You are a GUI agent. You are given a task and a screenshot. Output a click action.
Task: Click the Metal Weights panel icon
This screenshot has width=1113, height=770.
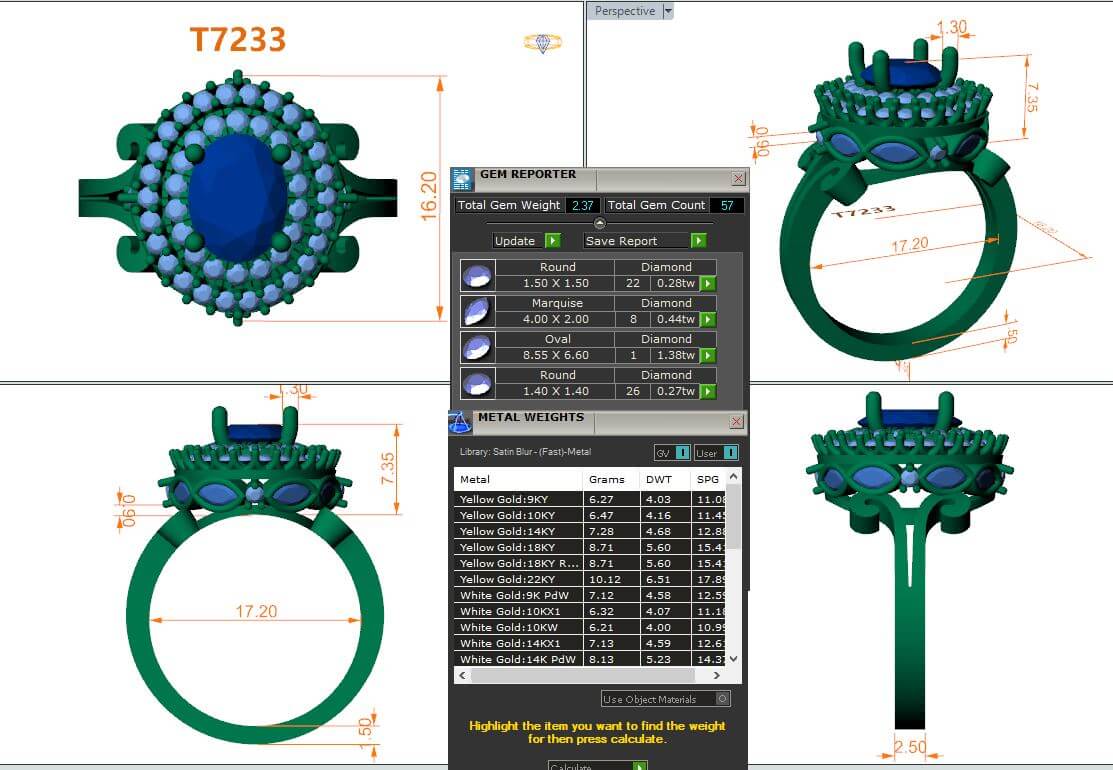coord(460,422)
